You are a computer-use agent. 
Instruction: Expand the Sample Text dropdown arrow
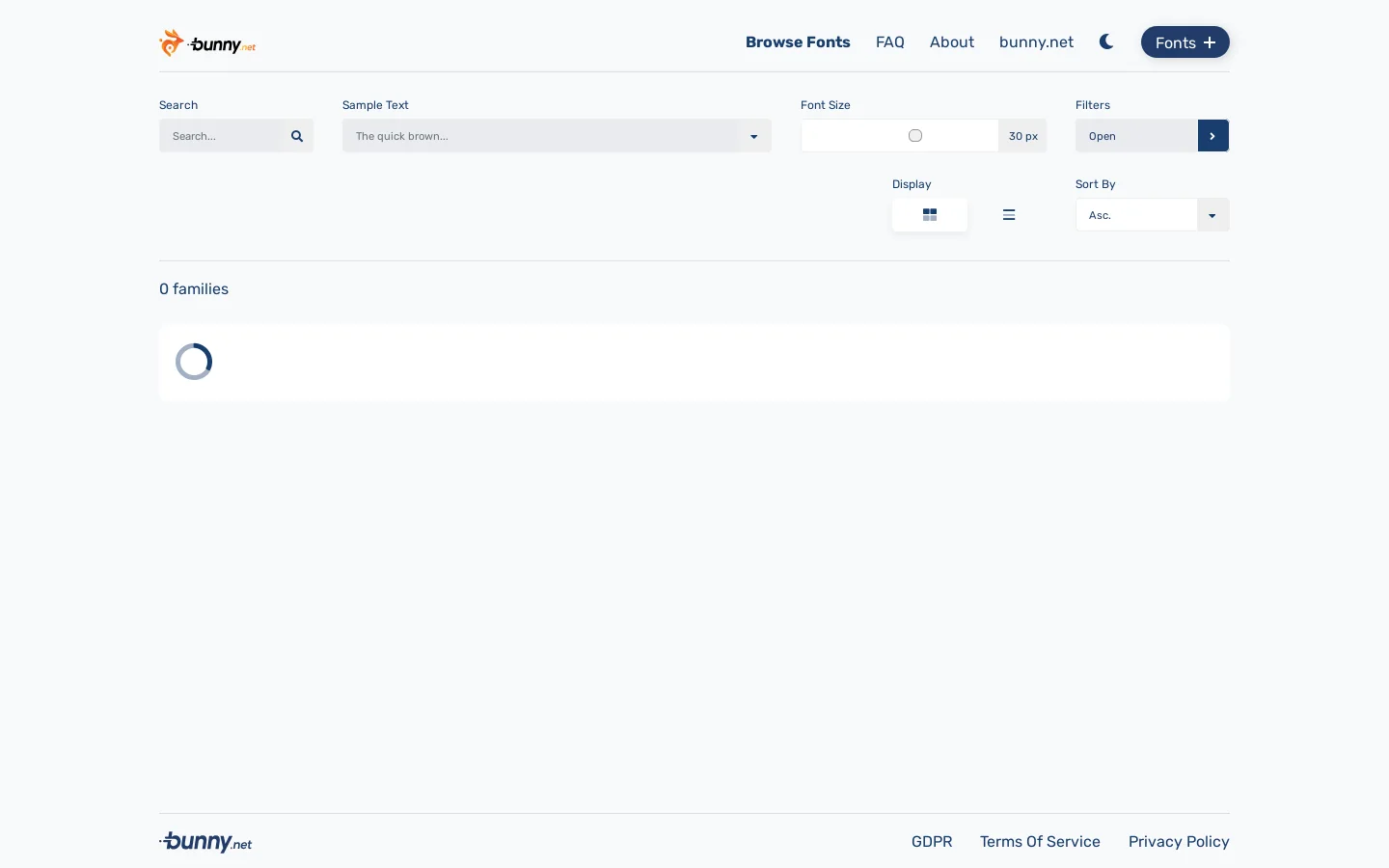(754, 136)
